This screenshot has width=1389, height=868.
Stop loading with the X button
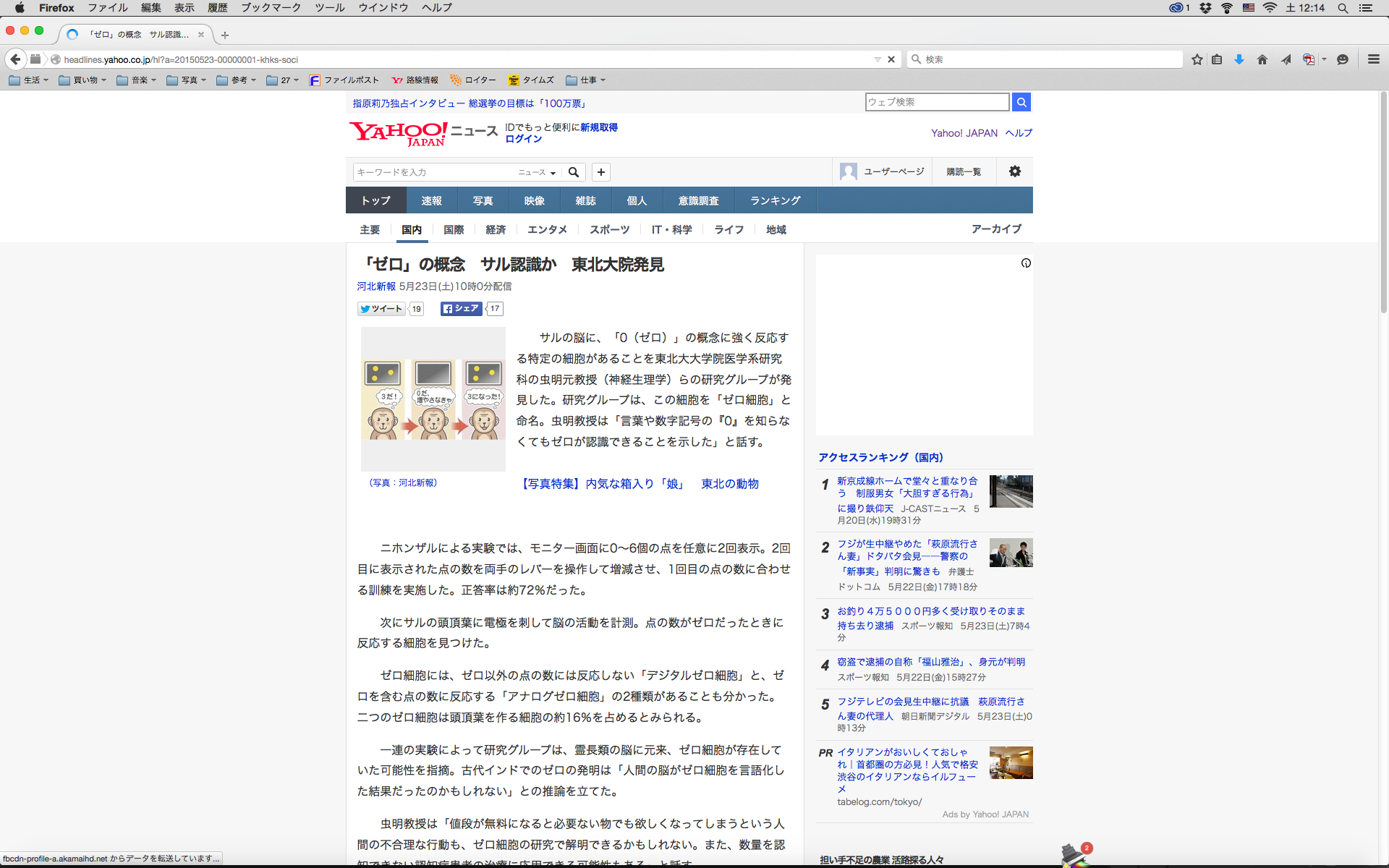click(891, 59)
